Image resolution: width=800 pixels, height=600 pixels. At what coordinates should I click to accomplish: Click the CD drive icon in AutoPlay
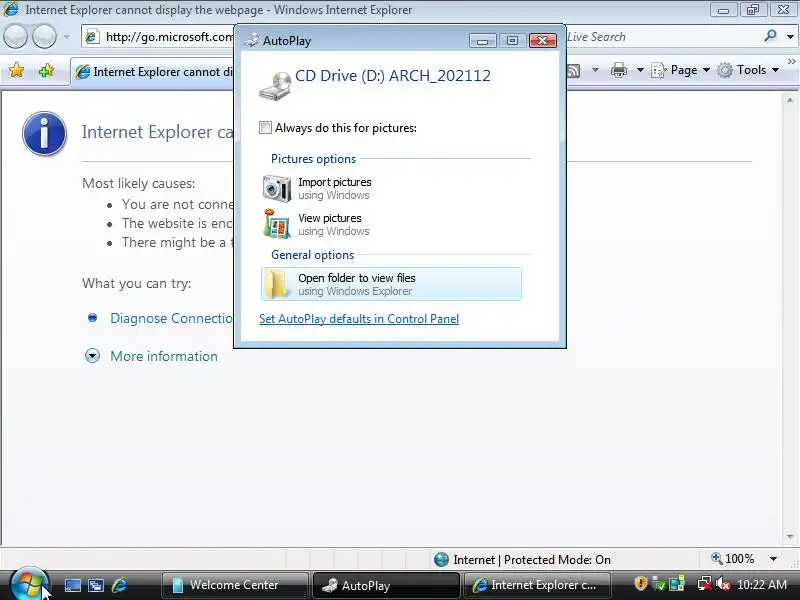pos(274,86)
